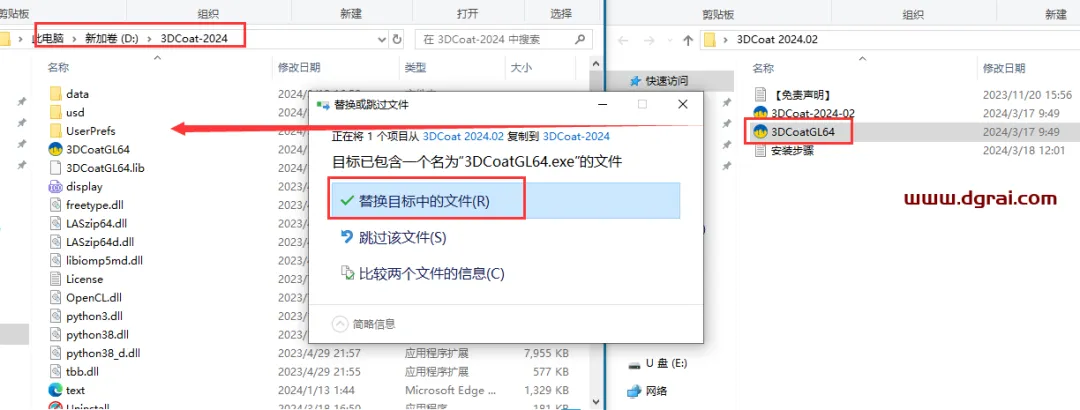Select 3DCoatGL64 icon in right window

point(760,132)
